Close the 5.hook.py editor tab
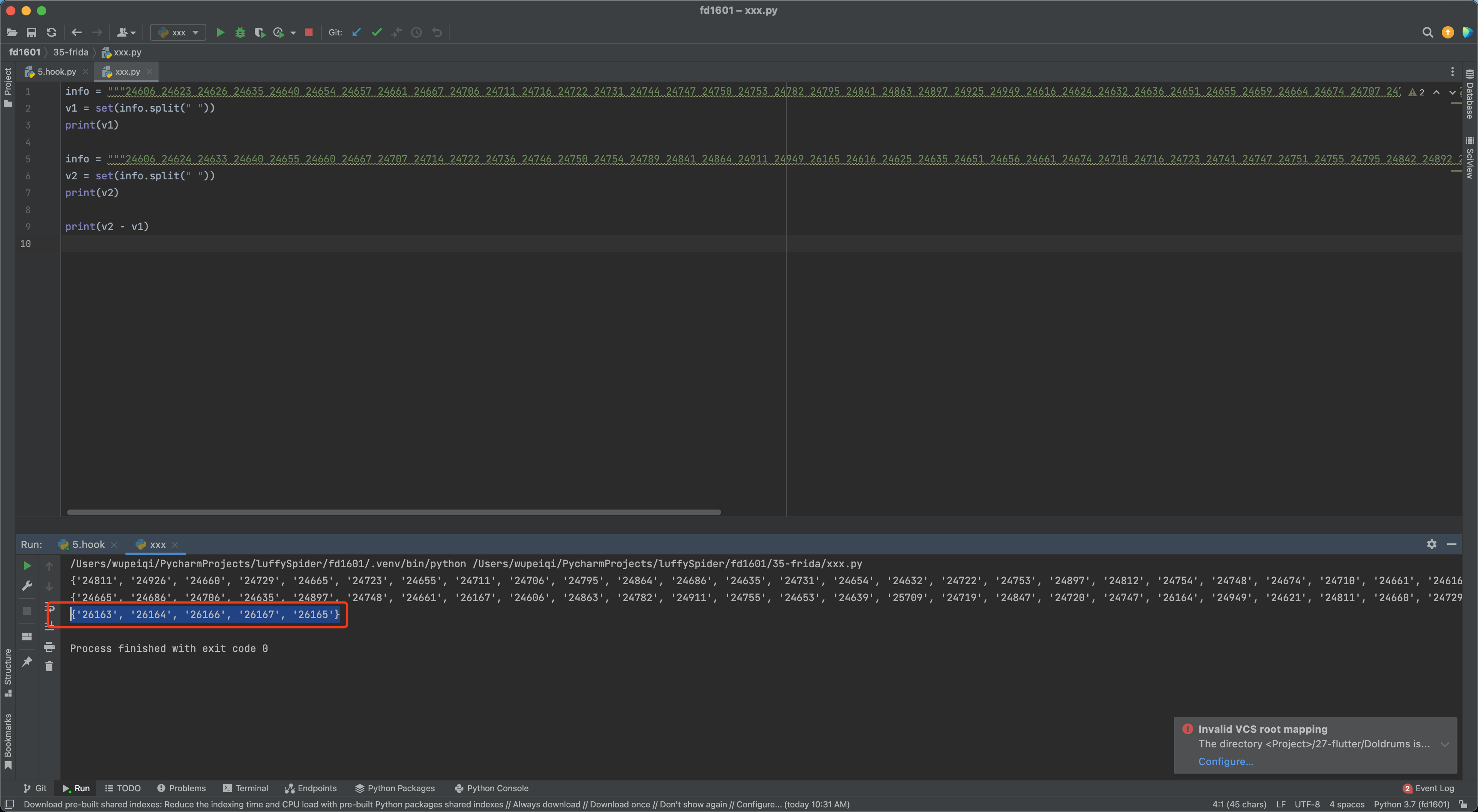This screenshot has width=1478, height=812. (85, 72)
